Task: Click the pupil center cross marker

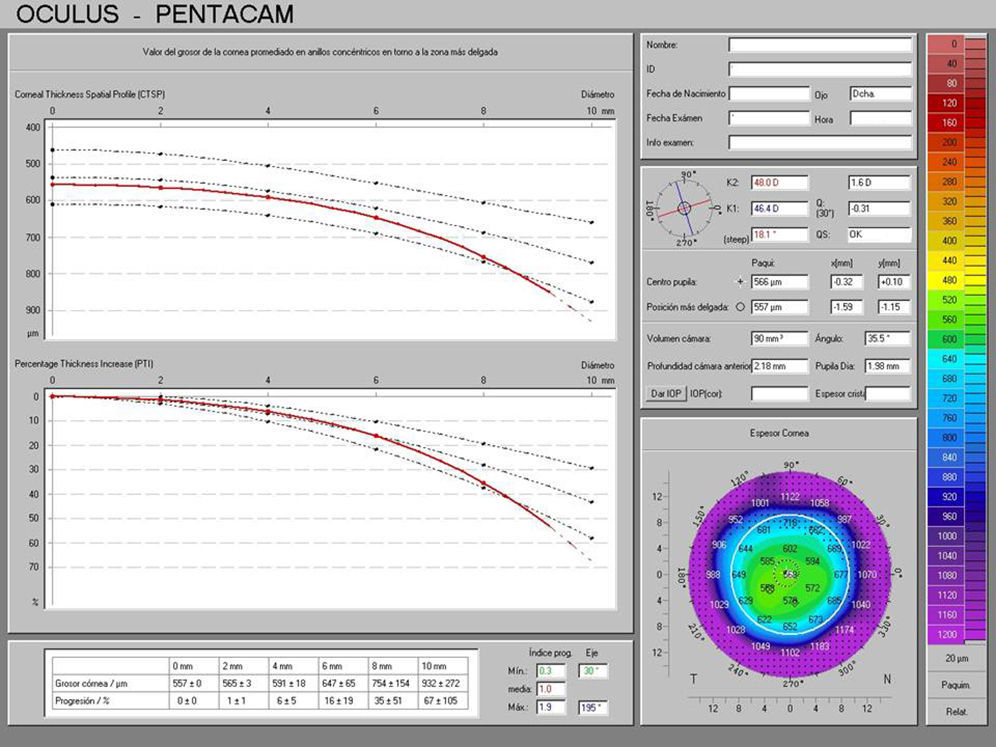Action: pyautogui.click(x=740, y=283)
